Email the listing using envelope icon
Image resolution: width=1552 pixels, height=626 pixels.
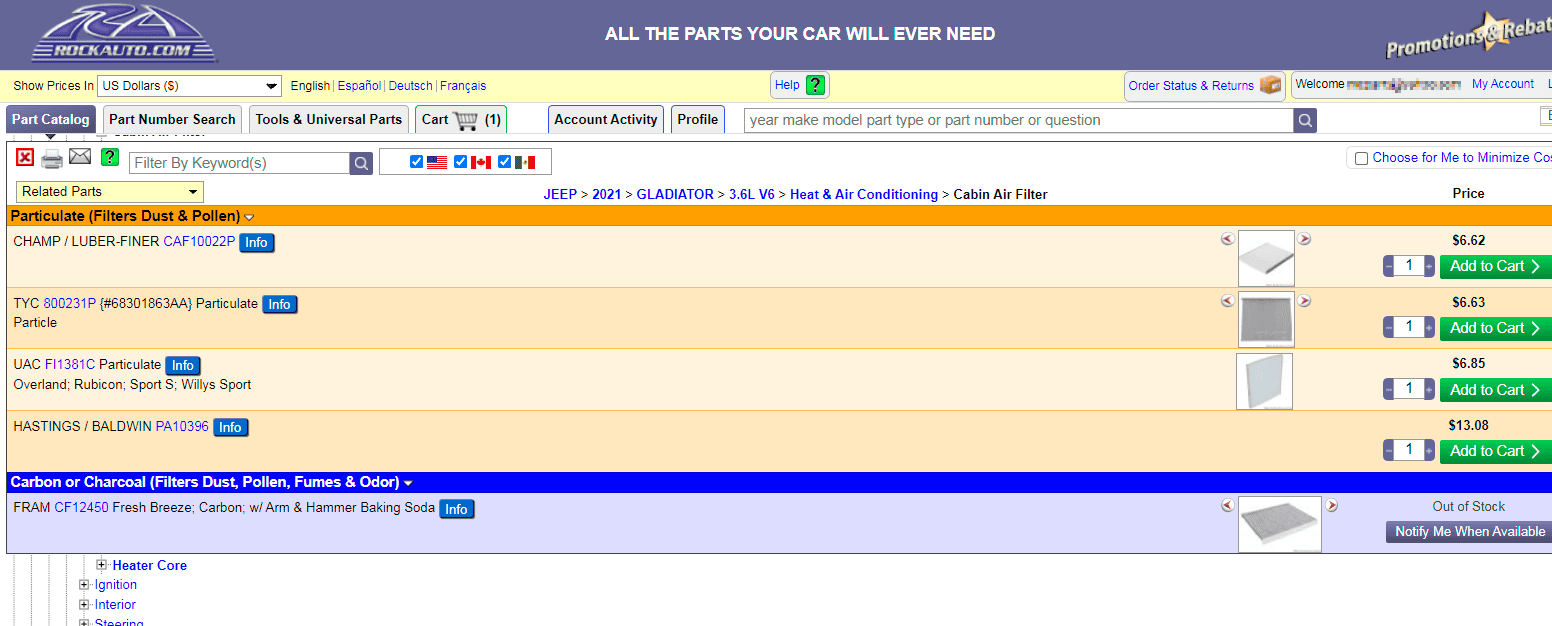pyautogui.click(x=80, y=156)
